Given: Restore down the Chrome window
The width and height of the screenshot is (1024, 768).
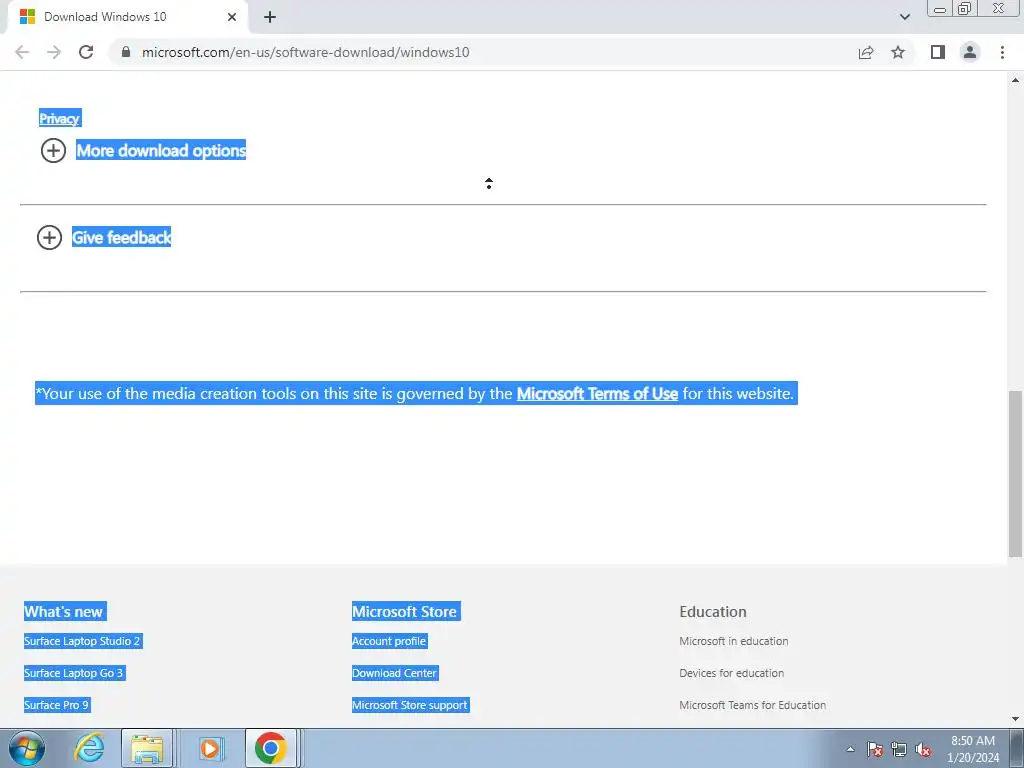Looking at the screenshot, I should pyautogui.click(x=964, y=8).
